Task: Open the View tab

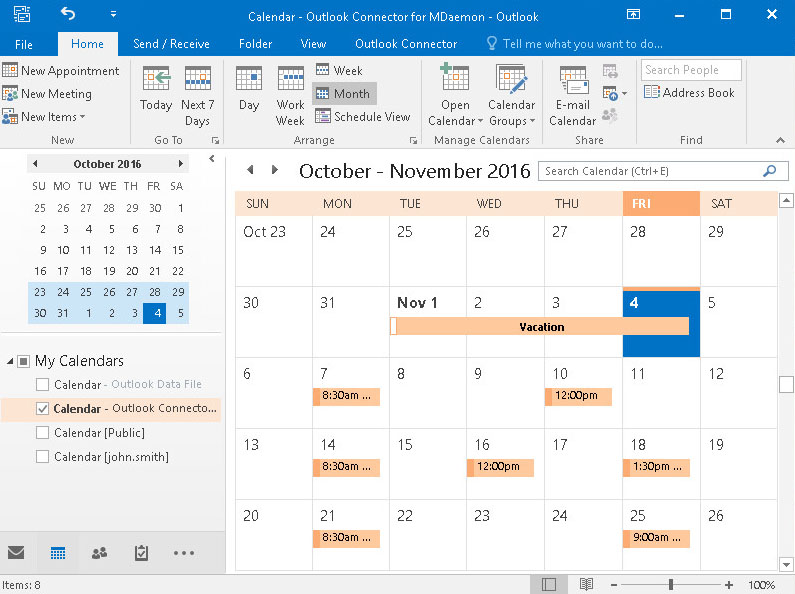Action: 313,44
